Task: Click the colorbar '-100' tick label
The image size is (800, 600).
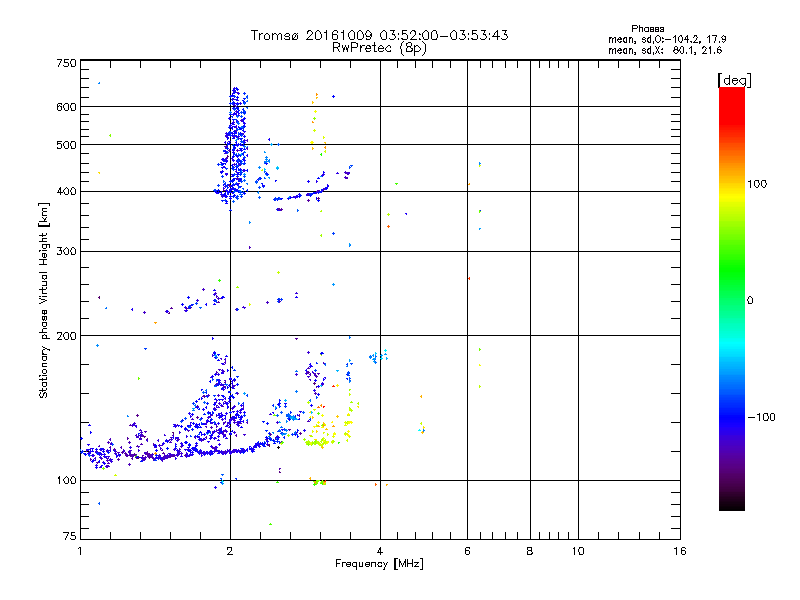Action: (x=762, y=417)
